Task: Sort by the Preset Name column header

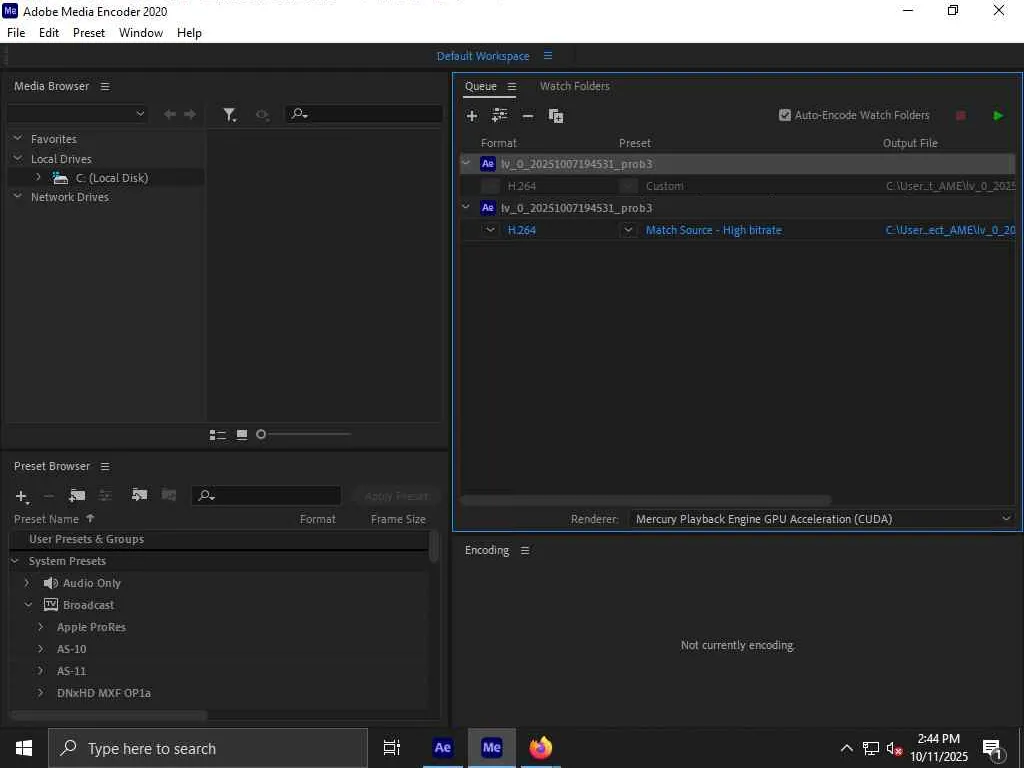Action: pos(46,519)
